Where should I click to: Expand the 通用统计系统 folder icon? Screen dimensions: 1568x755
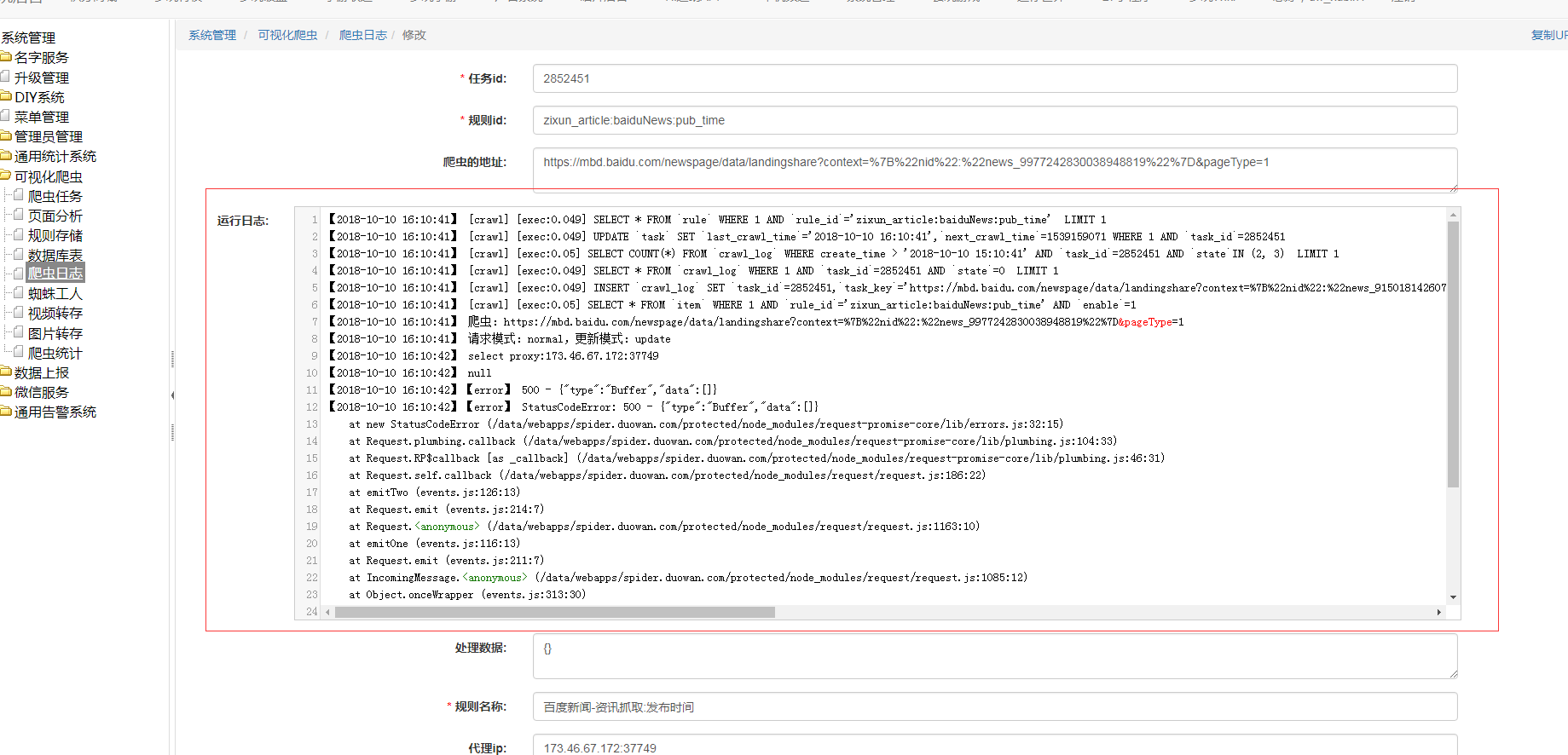(5, 156)
